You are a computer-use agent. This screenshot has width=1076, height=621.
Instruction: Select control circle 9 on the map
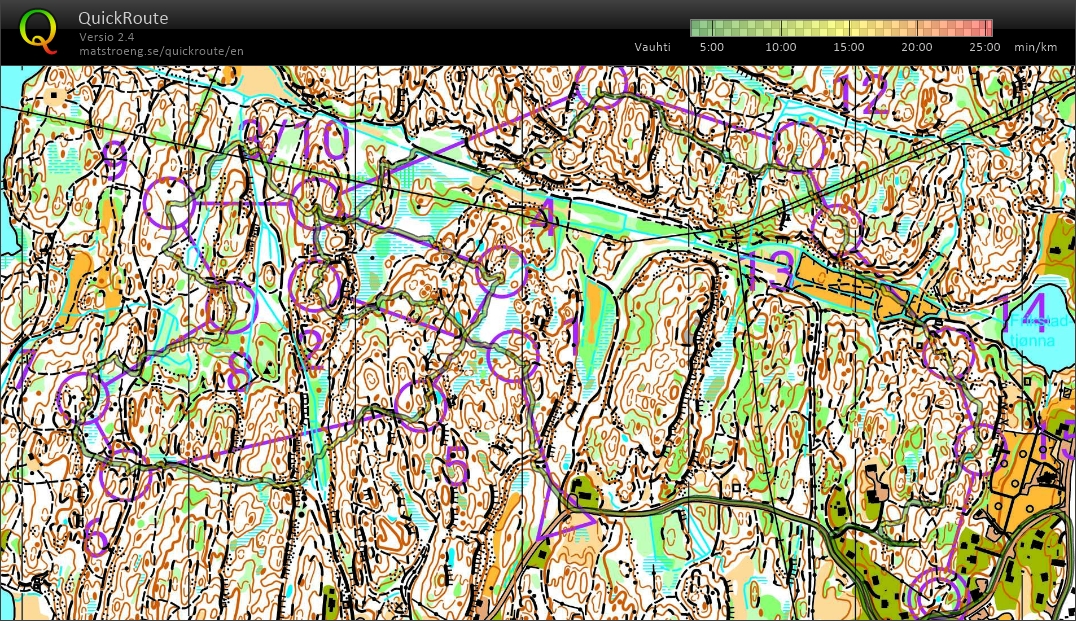coord(169,202)
